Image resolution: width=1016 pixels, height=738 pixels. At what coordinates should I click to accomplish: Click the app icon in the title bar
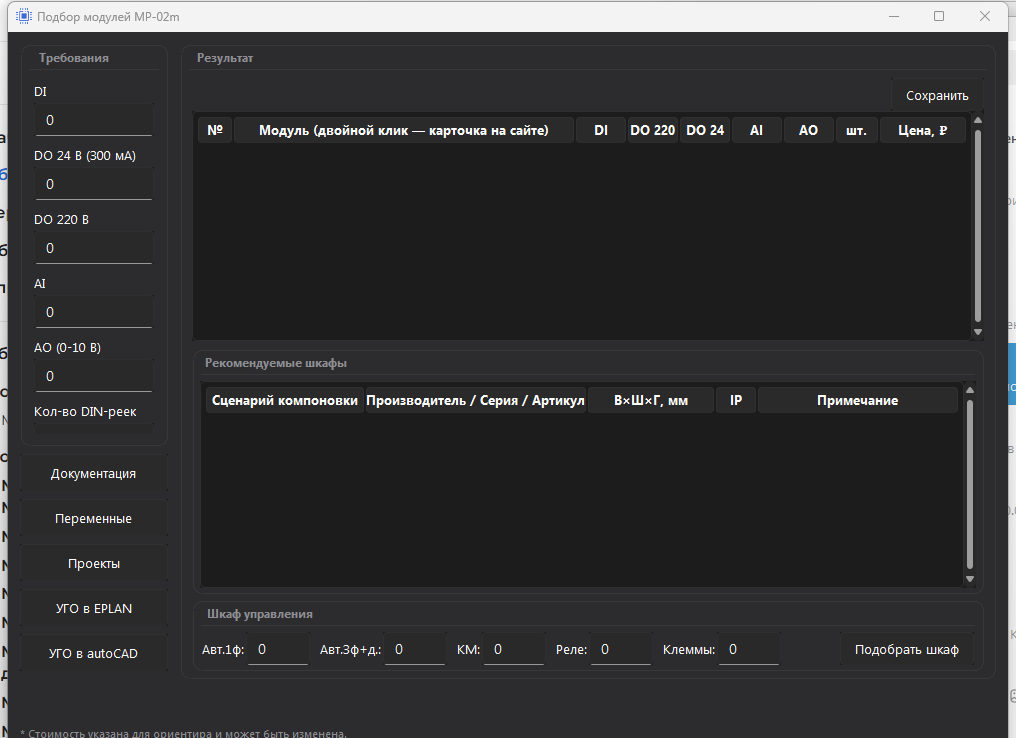[23, 16]
